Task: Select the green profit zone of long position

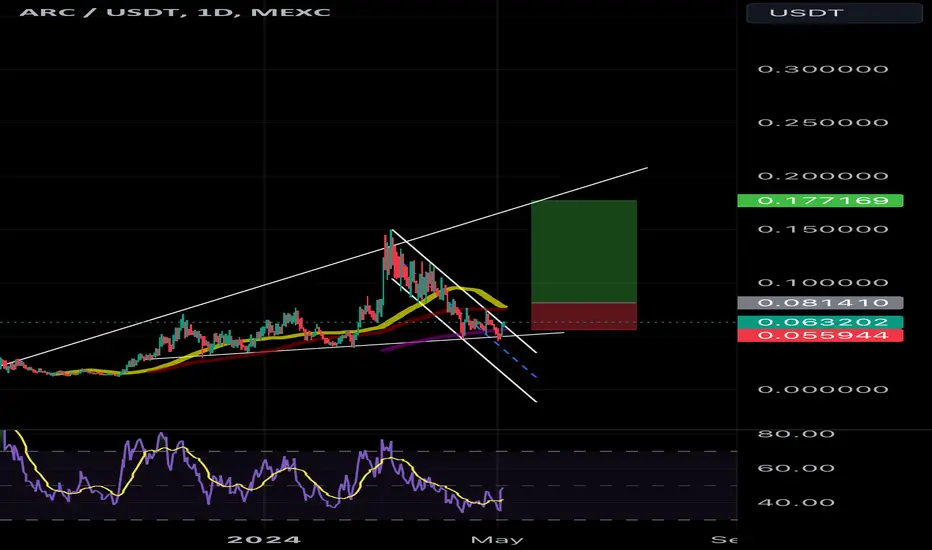Action: (584, 252)
